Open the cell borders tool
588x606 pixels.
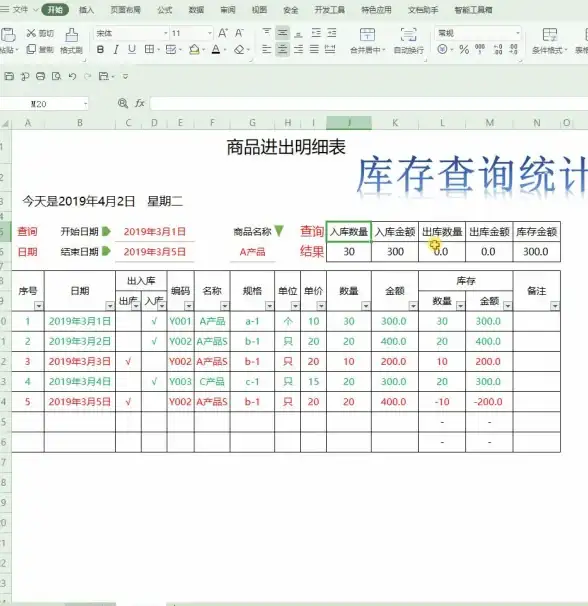149,49
